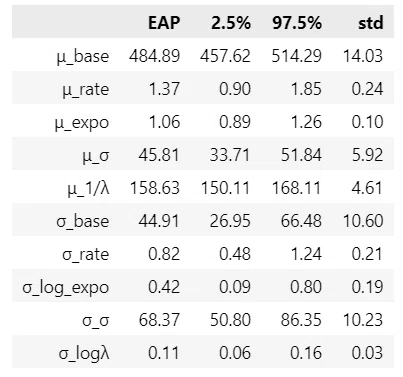This screenshot has height=377, width=403.
Task: Select the σ_logλ row label
Action: (84, 353)
